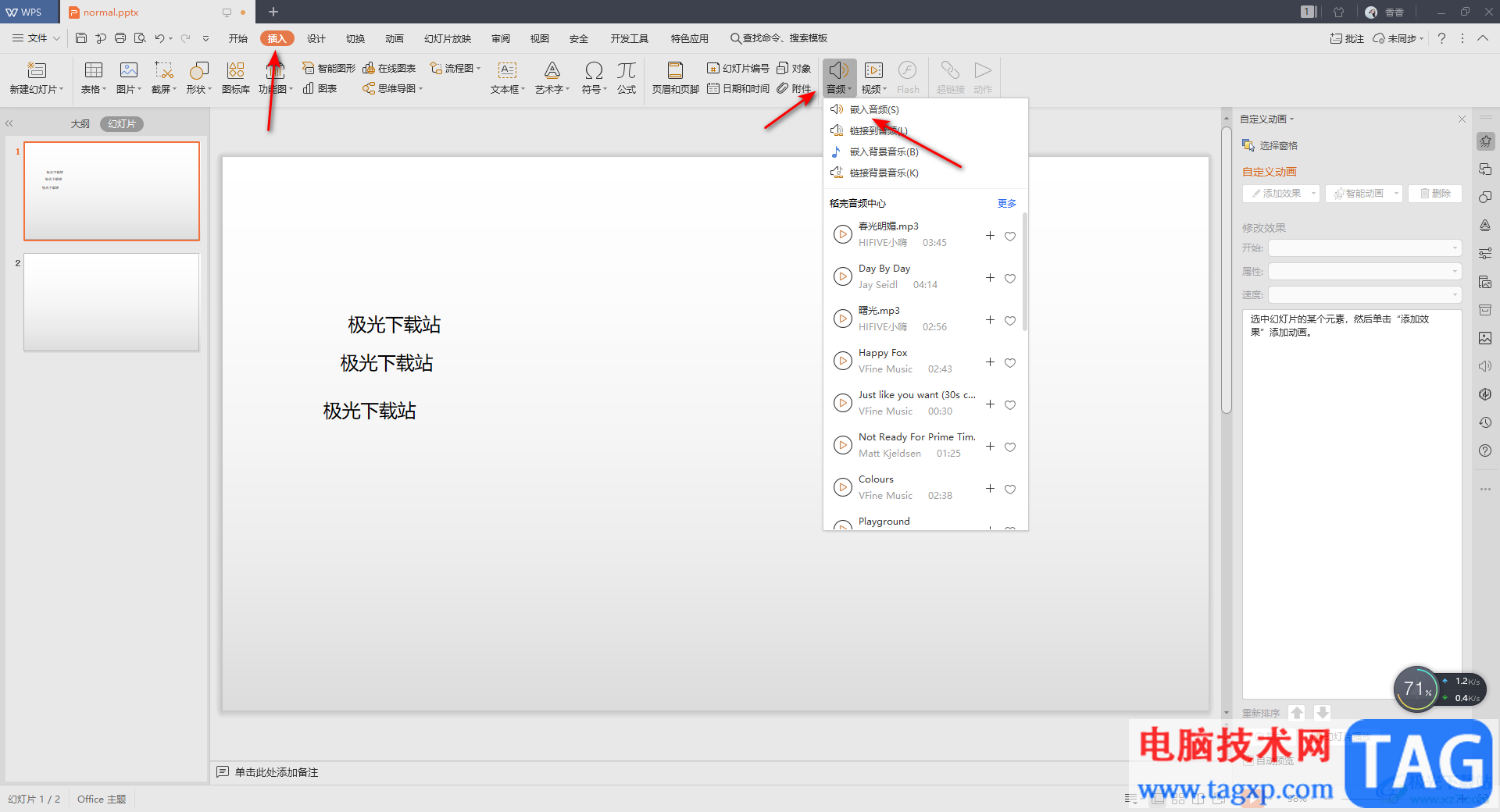Open Selection Pane (选择窗格)
This screenshot has width=1500, height=812.
point(1270,146)
